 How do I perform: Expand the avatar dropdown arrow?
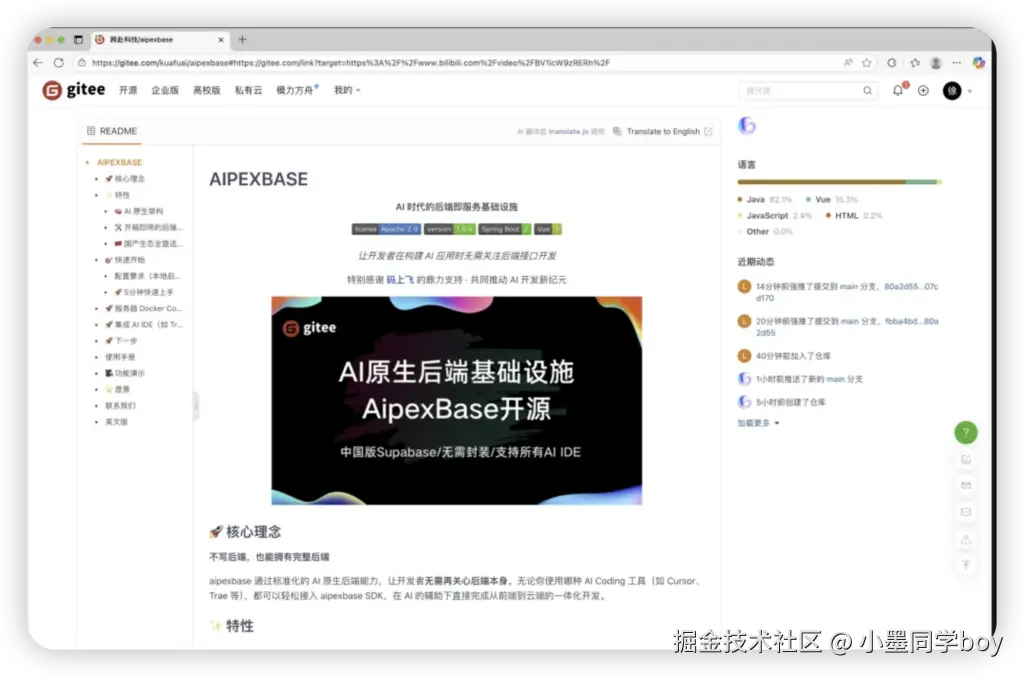tap(970, 91)
